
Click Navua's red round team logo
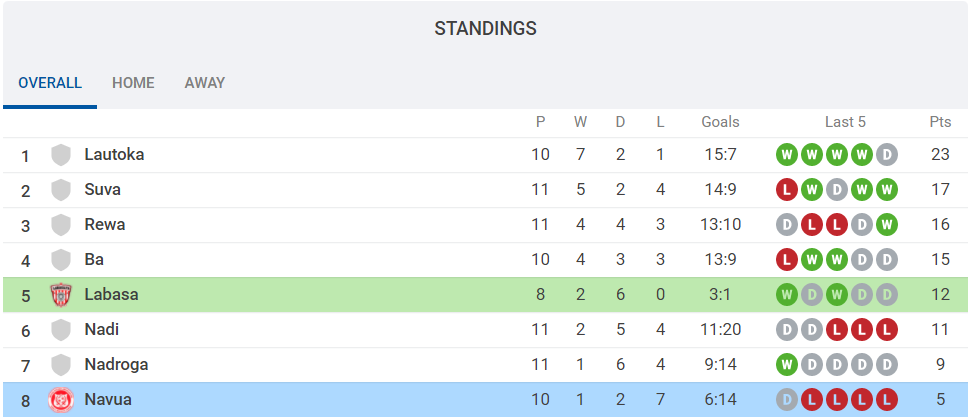coord(61,400)
